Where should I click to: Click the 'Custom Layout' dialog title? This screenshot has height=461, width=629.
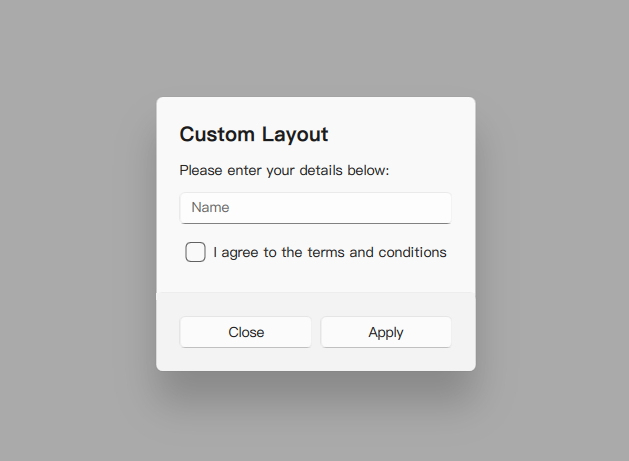(254, 134)
